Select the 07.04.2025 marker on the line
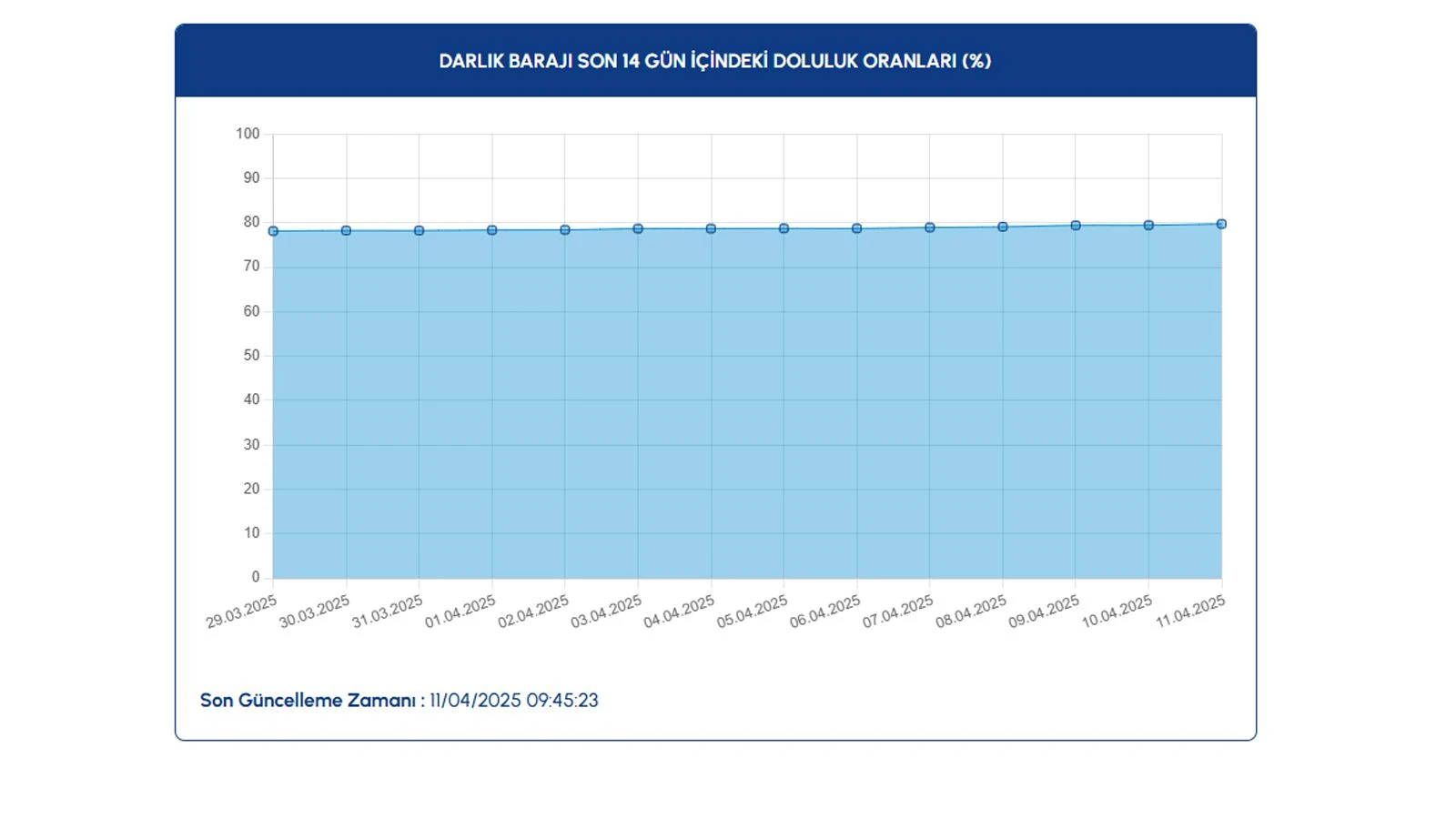Screen dimensions: 1456x819 pyautogui.click(x=930, y=227)
